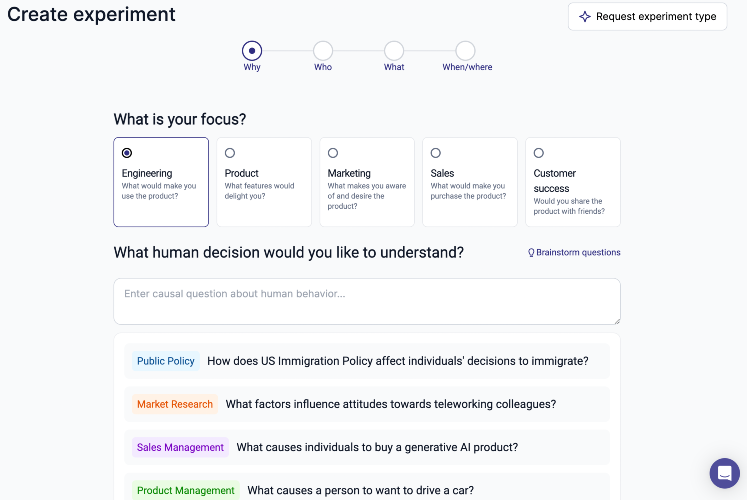
Task: Pick the US Immigration Policy example question
Action: coord(397,361)
